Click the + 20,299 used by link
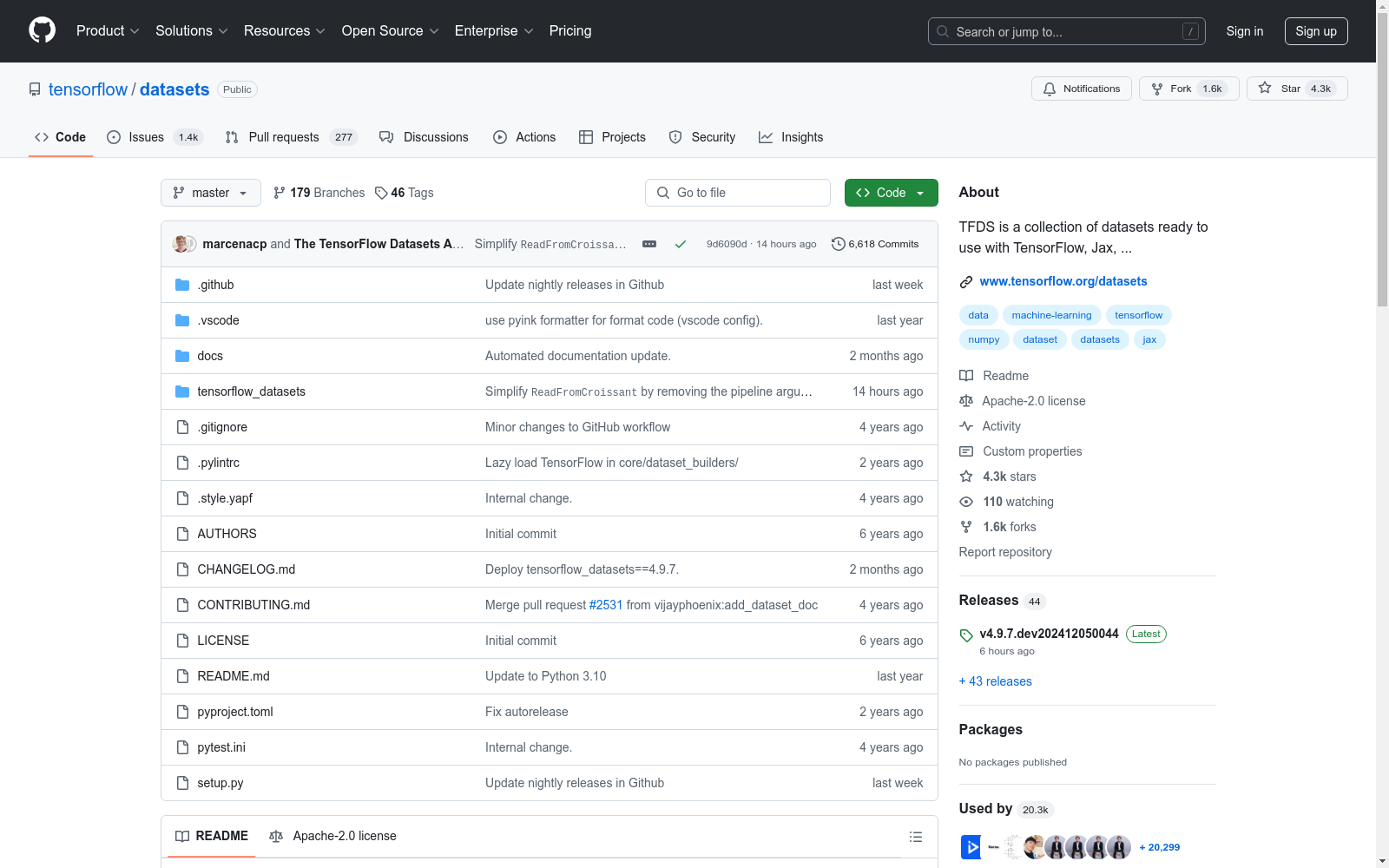This screenshot has width=1389, height=868. click(x=1160, y=847)
